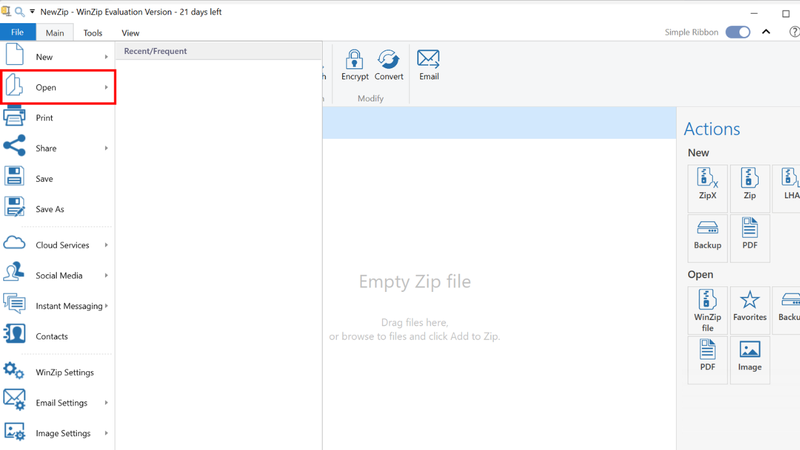
Task: Click the Share icon in File menu
Action: [x=14, y=145]
